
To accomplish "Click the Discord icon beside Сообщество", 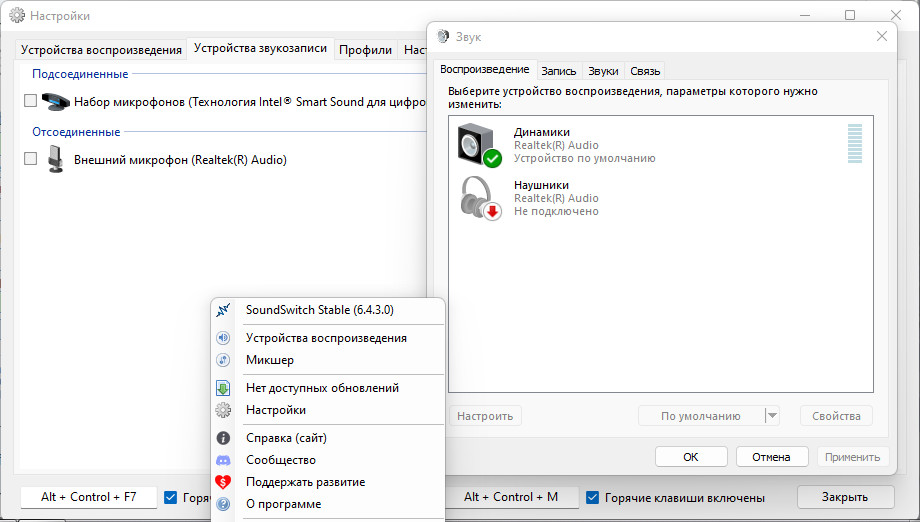I will [223, 460].
